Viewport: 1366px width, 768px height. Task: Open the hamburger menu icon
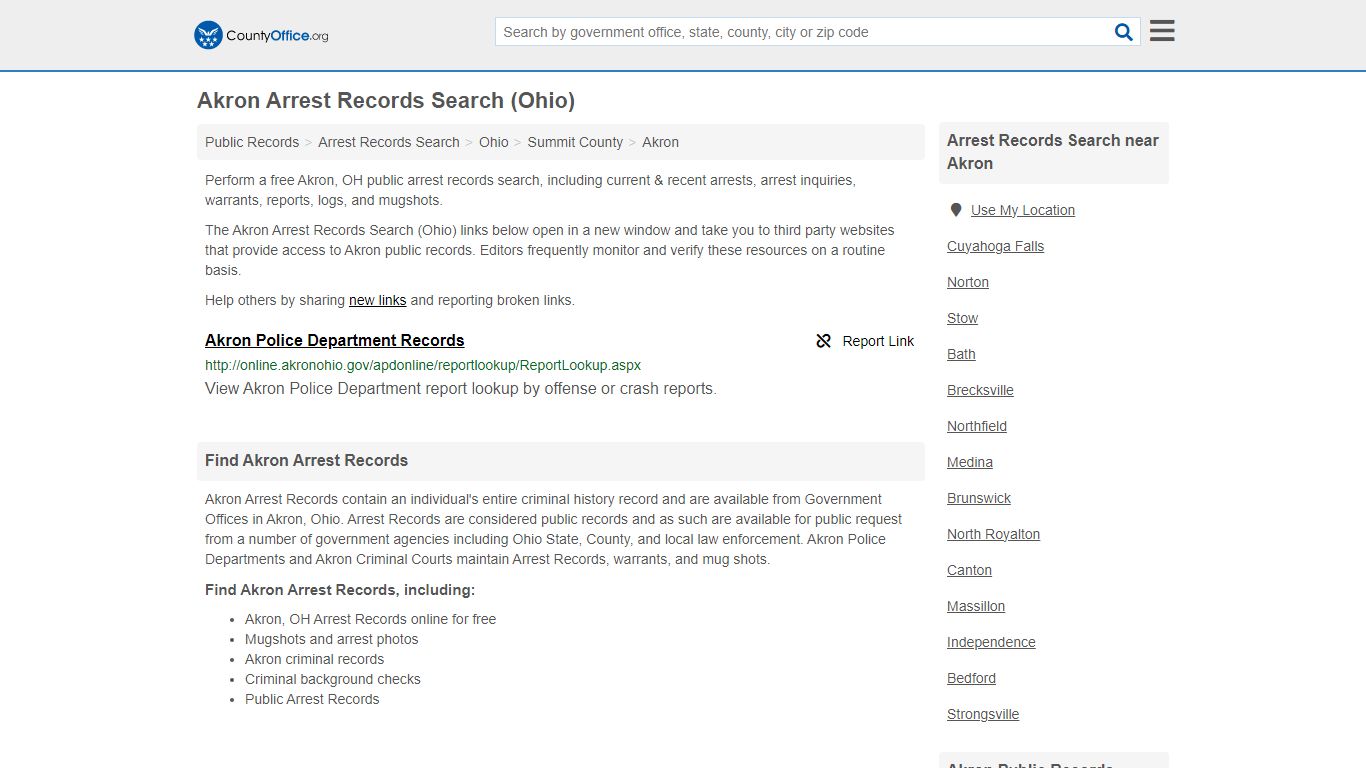point(1162,31)
